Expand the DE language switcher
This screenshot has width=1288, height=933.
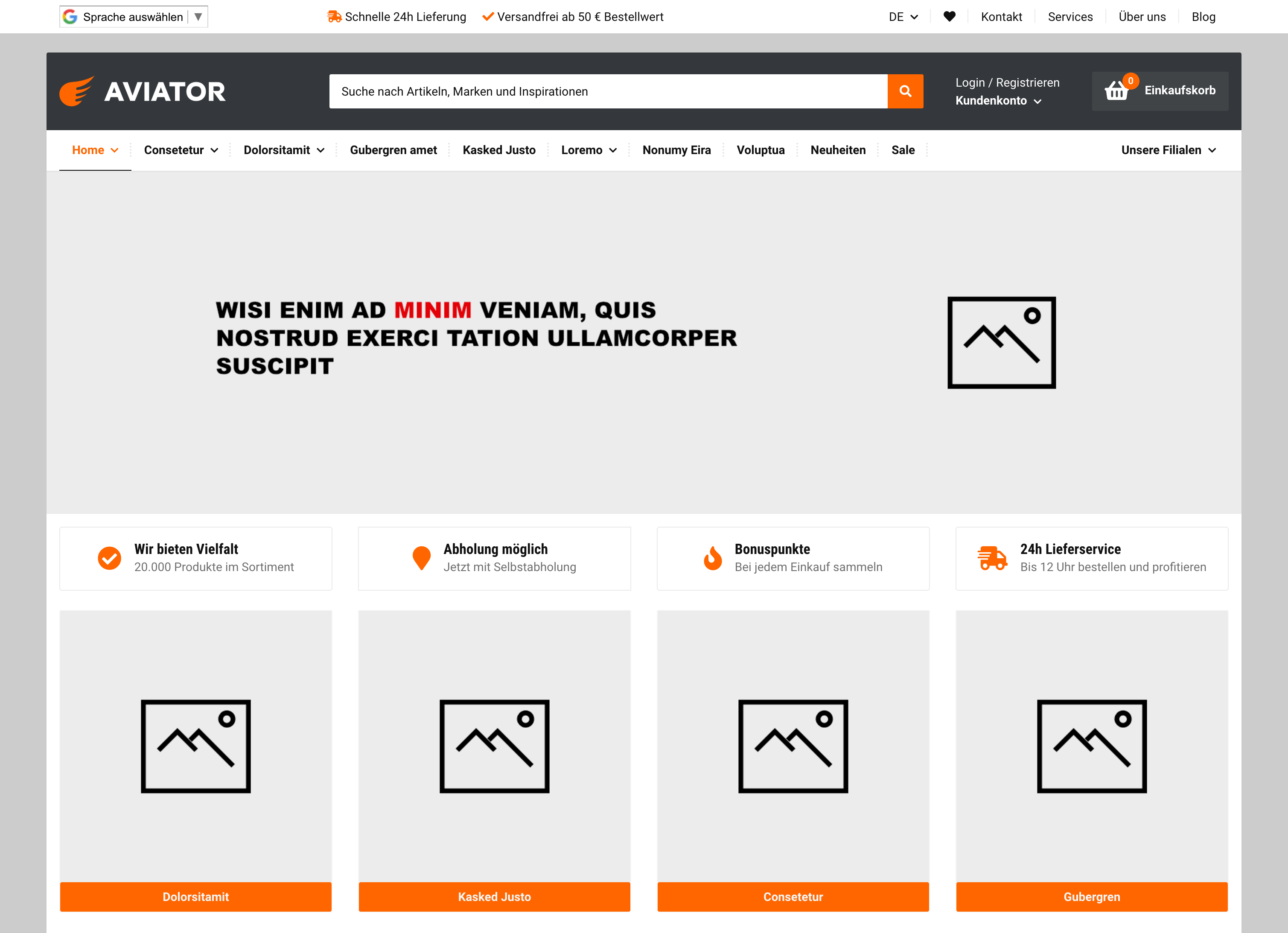coord(903,17)
